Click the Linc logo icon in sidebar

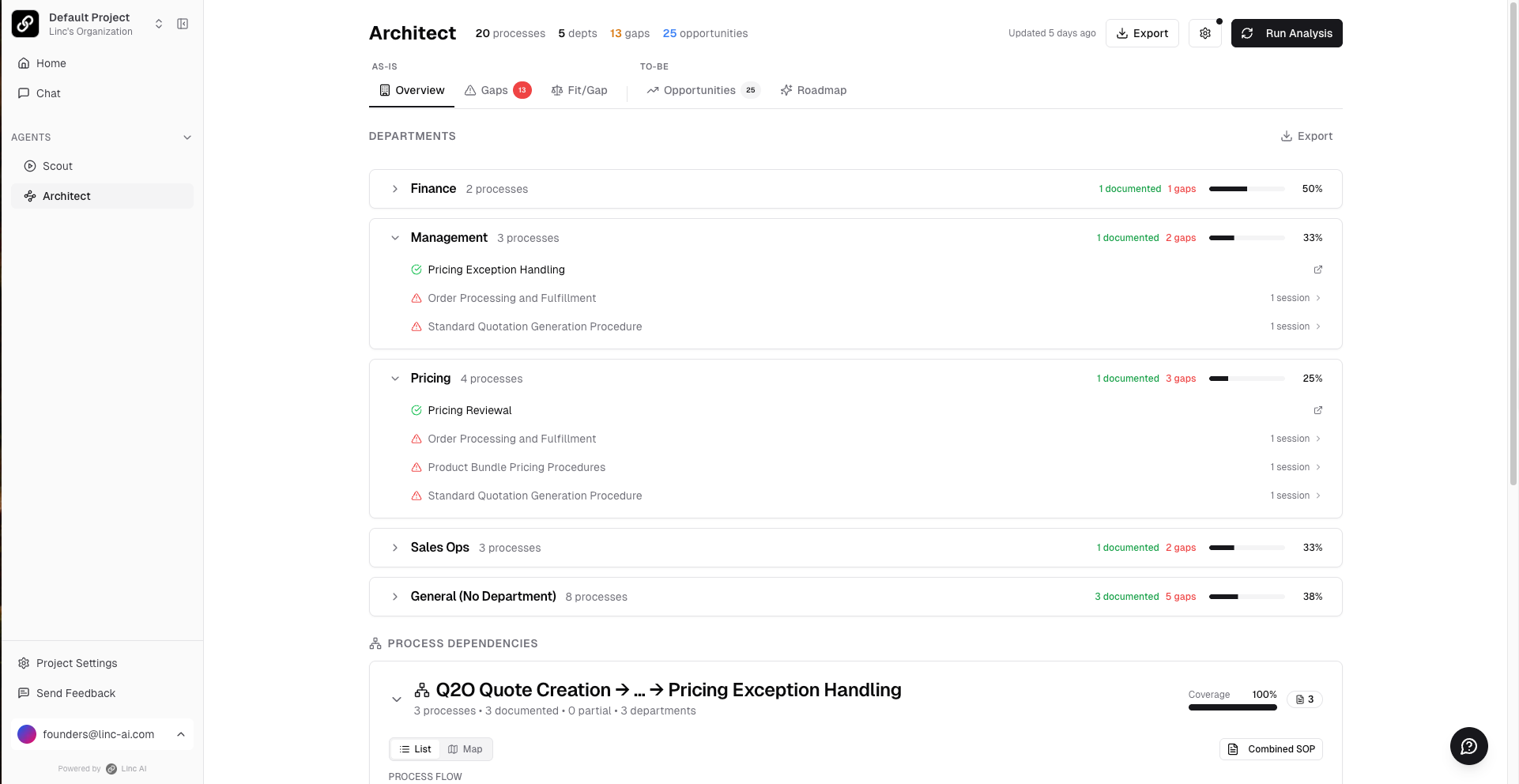tap(25, 24)
